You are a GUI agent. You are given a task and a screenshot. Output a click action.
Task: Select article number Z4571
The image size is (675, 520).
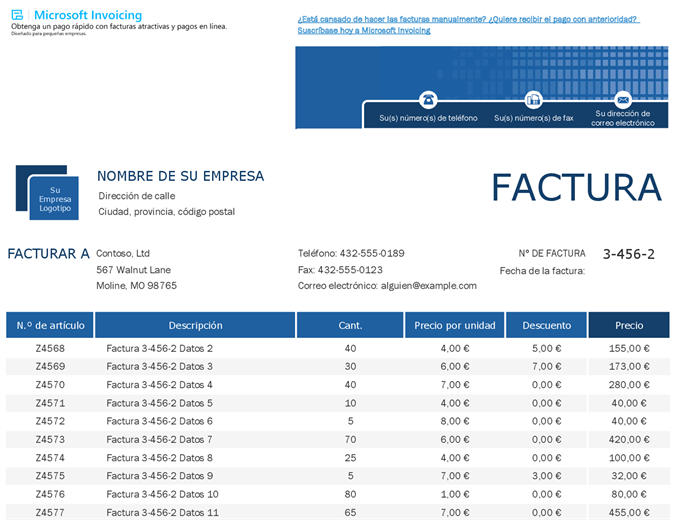(50, 403)
